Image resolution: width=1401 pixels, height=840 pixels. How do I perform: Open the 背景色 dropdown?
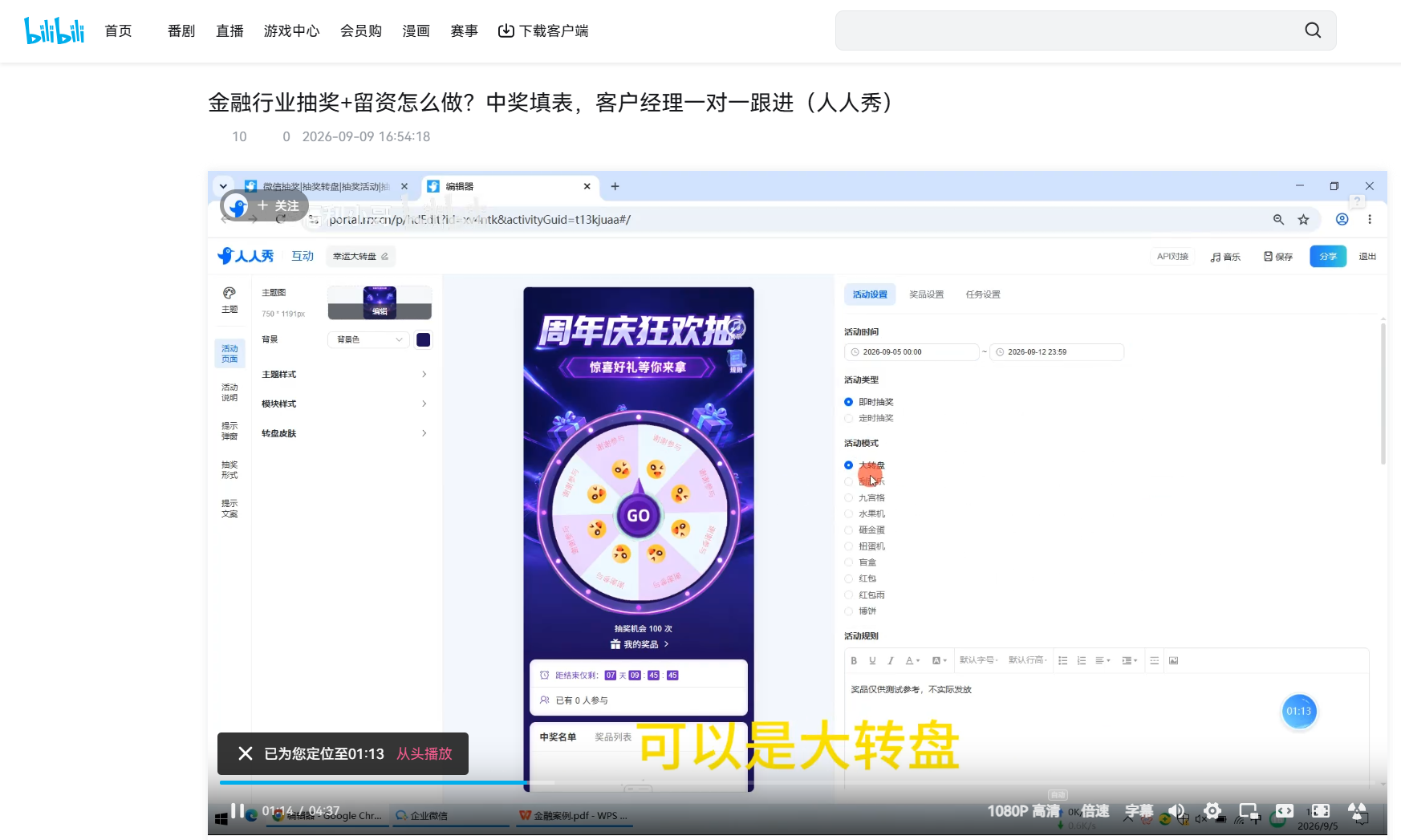(368, 340)
